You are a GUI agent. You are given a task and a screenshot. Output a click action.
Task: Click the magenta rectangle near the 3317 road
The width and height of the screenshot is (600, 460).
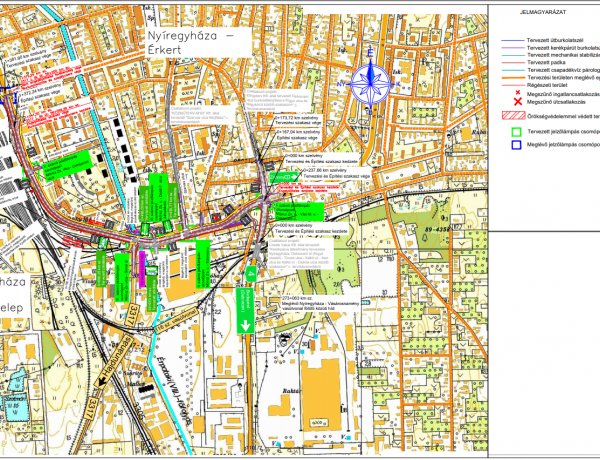(142, 269)
